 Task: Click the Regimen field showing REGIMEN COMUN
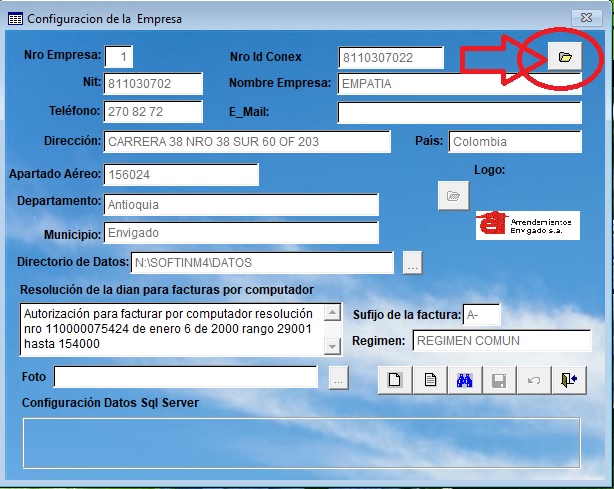[x=502, y=341]
